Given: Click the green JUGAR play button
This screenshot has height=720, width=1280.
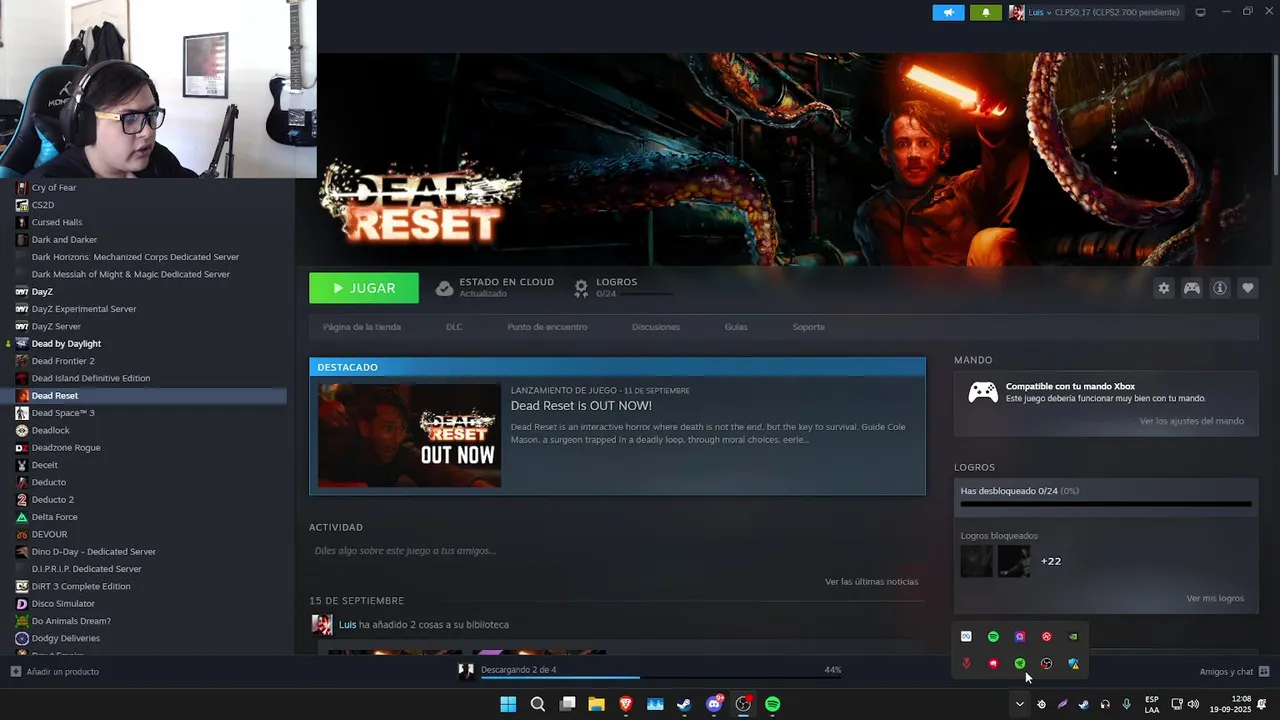Looking at the screenshot, I should click(x=364, y=288).
